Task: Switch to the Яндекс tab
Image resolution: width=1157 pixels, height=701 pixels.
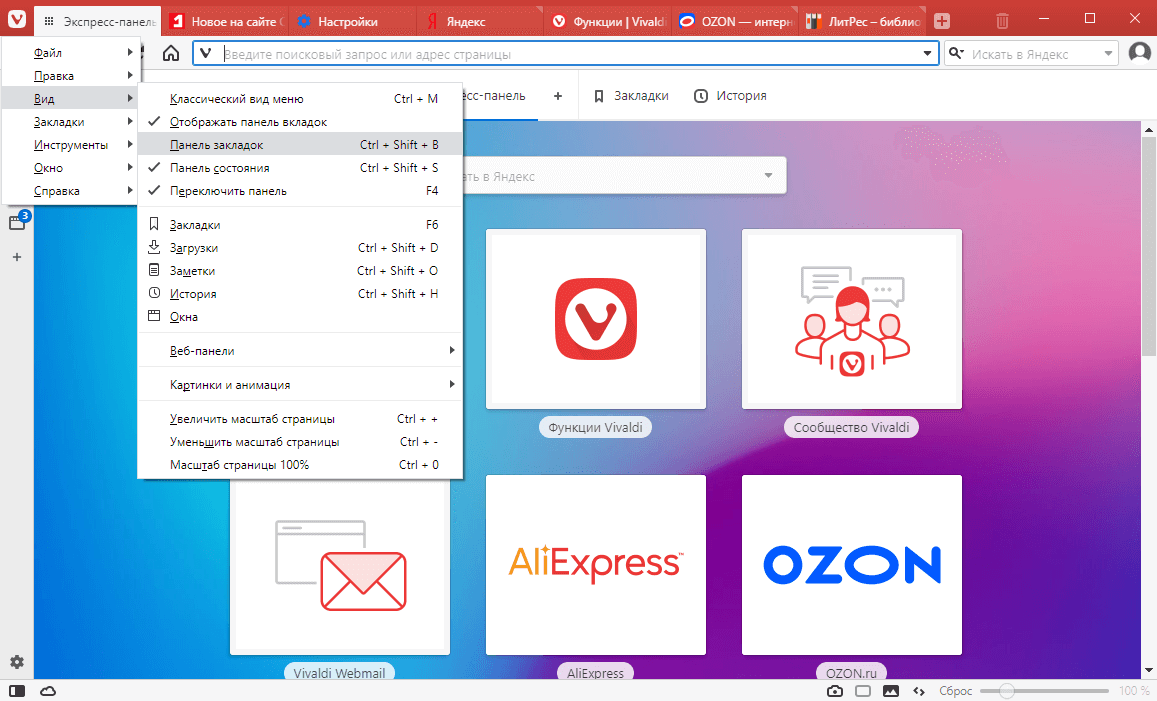Action: (482, 21)
